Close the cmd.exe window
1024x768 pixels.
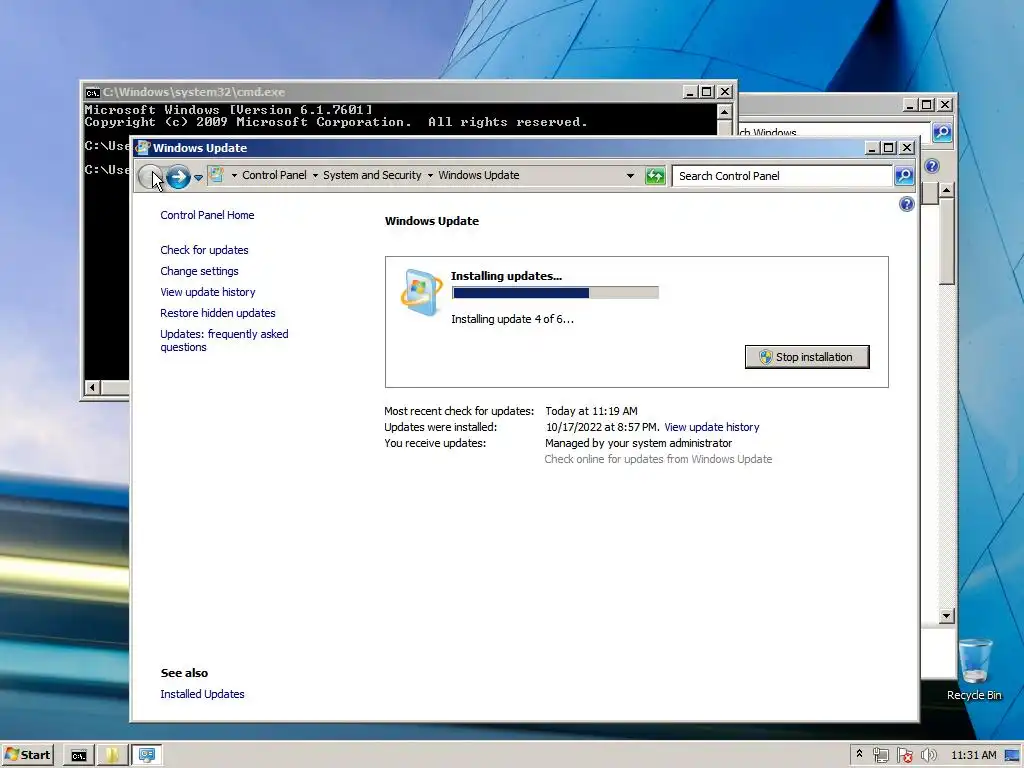[724, 92]
